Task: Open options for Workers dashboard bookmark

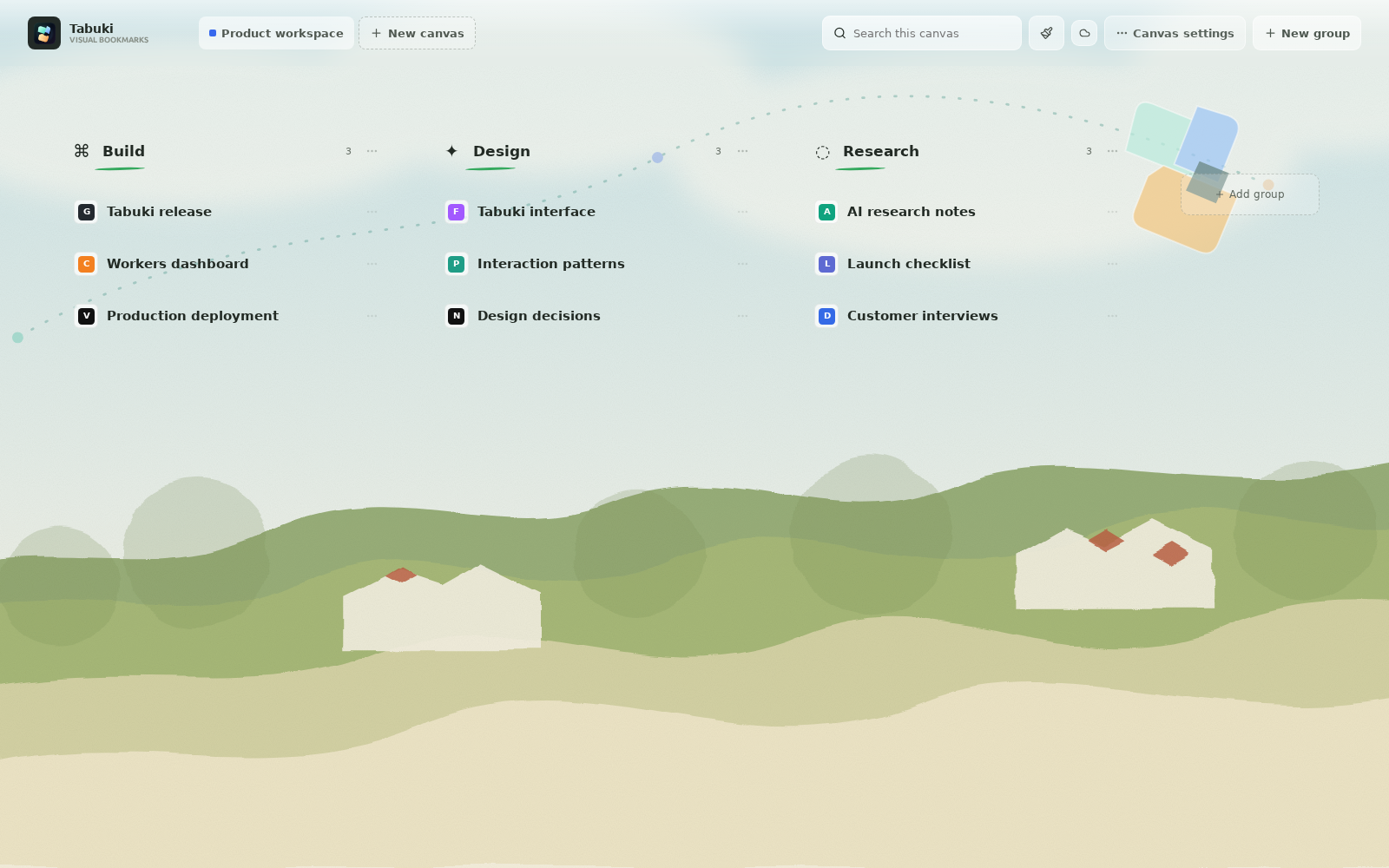Action: tap(372, 264)
